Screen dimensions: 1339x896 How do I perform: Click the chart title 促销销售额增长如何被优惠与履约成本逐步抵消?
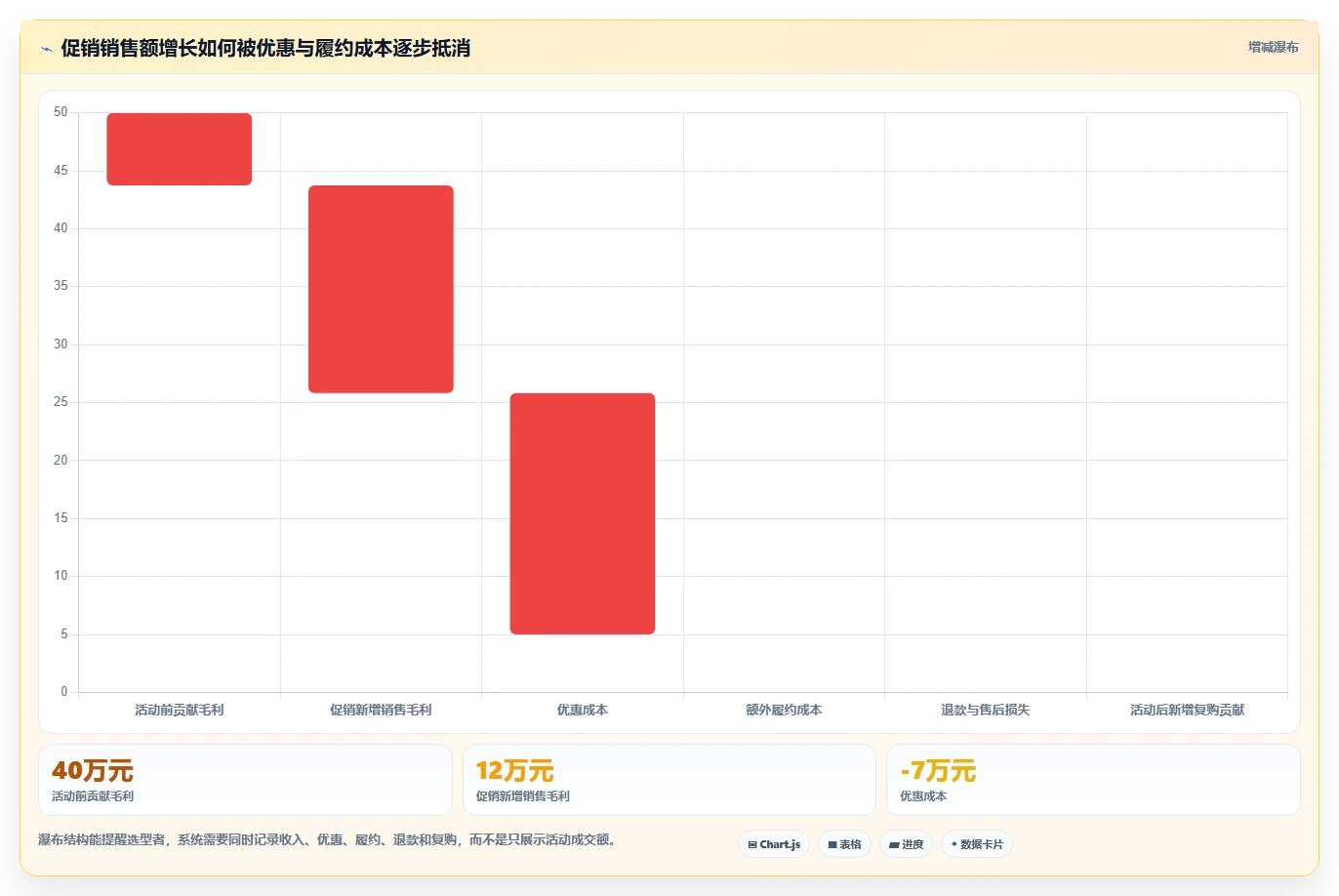[x=265, y=48]
